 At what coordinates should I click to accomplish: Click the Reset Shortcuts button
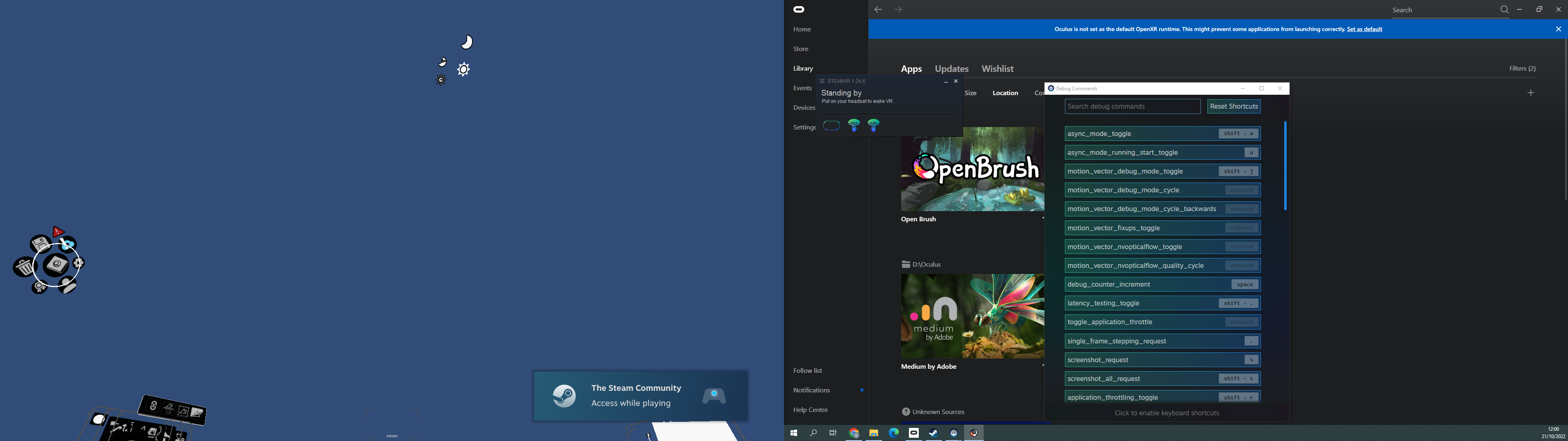[x=1234, y=107]
